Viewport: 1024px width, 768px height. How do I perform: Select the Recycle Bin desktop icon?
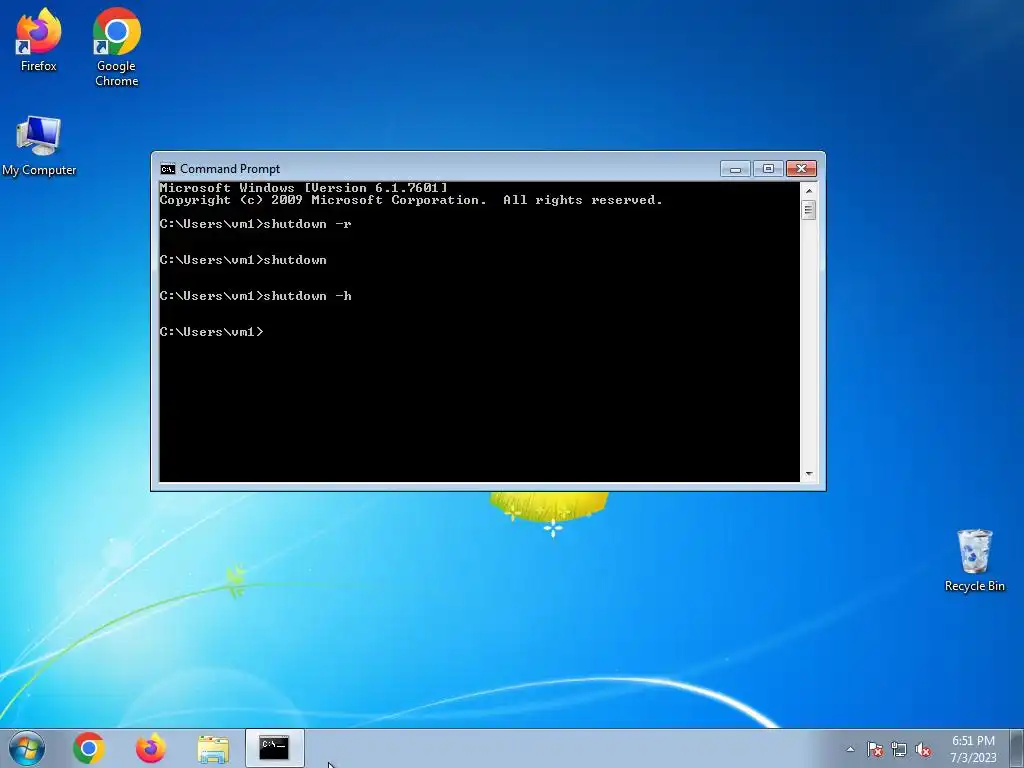click(x=974, y=560)
